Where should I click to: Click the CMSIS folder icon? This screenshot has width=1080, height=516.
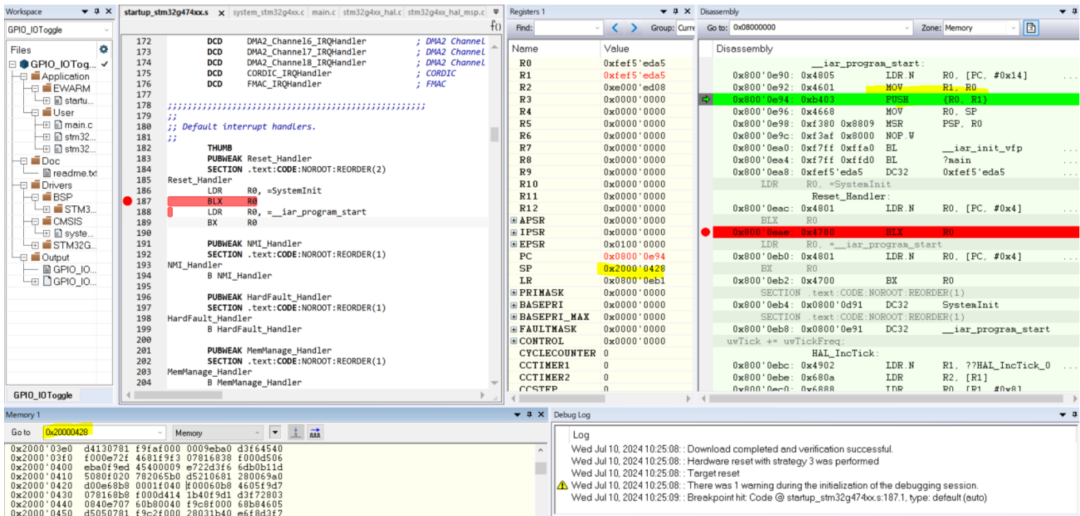[47, 221]
